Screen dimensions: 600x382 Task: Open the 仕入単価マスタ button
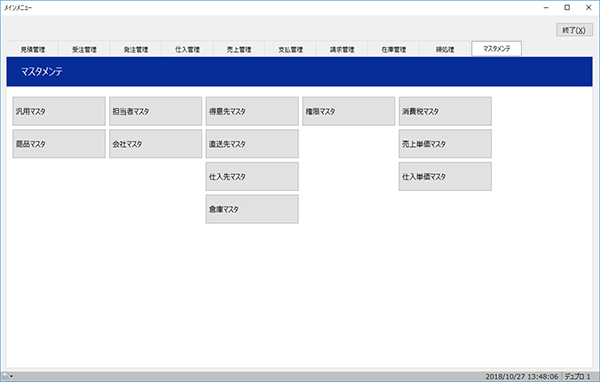pos(445,176)
